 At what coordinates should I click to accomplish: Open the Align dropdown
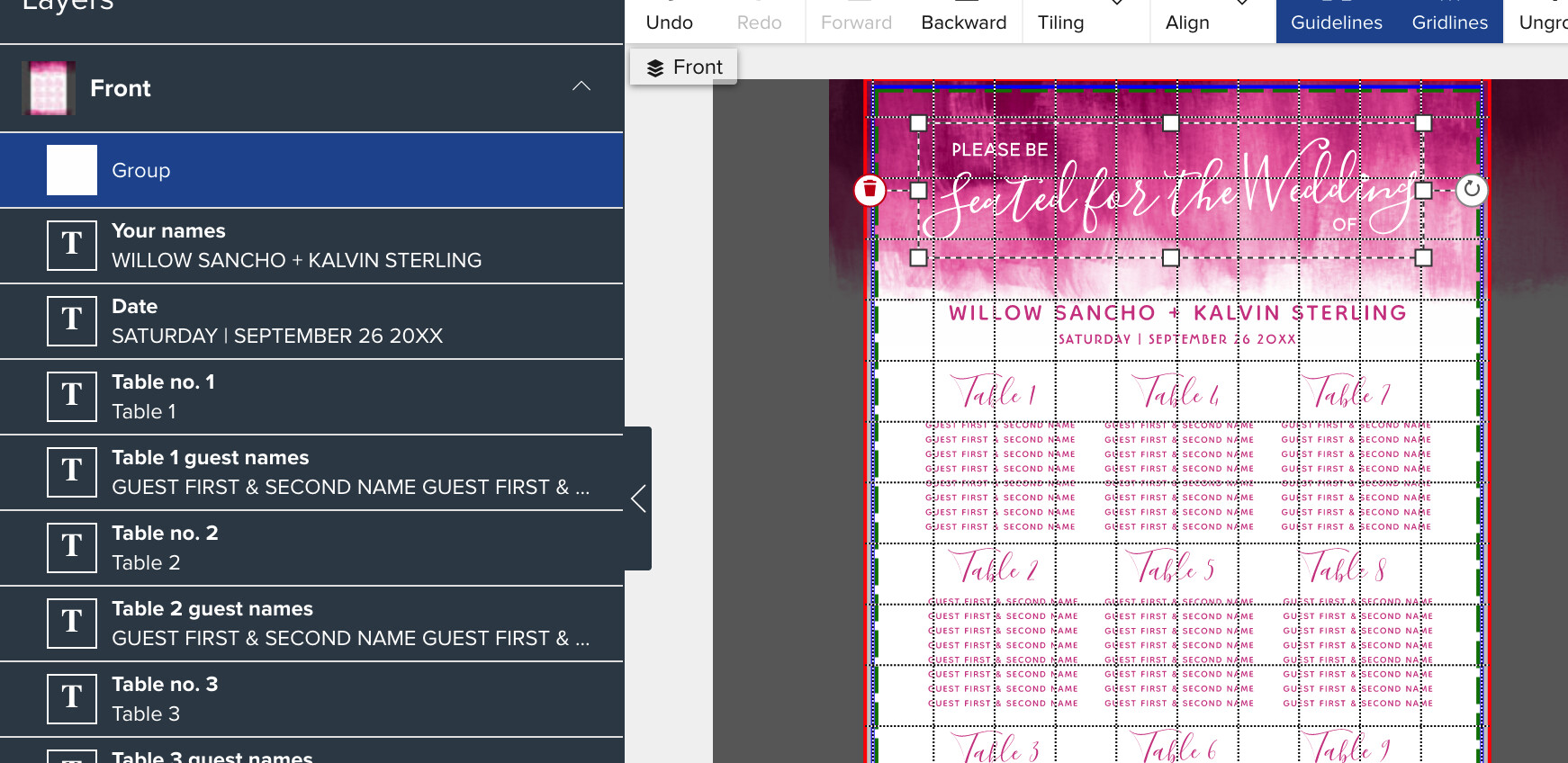tap(1212, 22)
